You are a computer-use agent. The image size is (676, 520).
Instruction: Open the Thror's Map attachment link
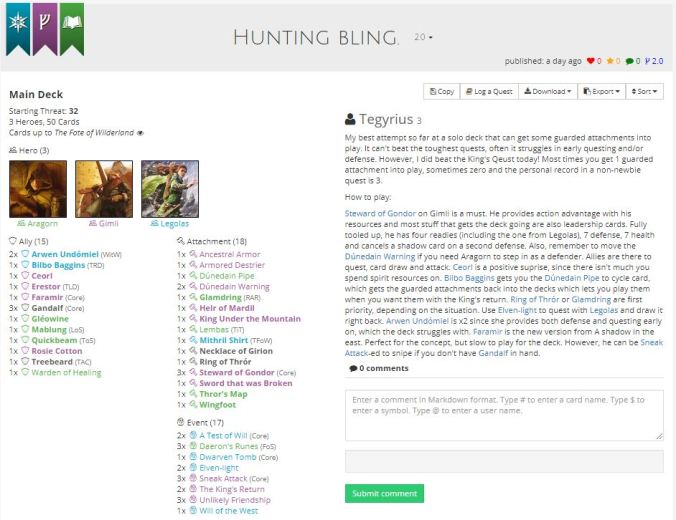[x=223, y=395]
